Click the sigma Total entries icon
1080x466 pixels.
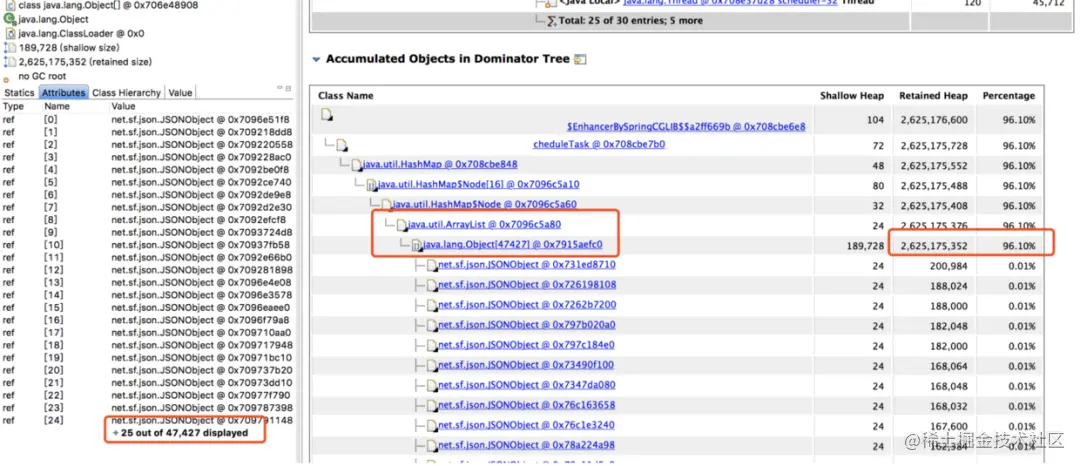pos(552,21)
